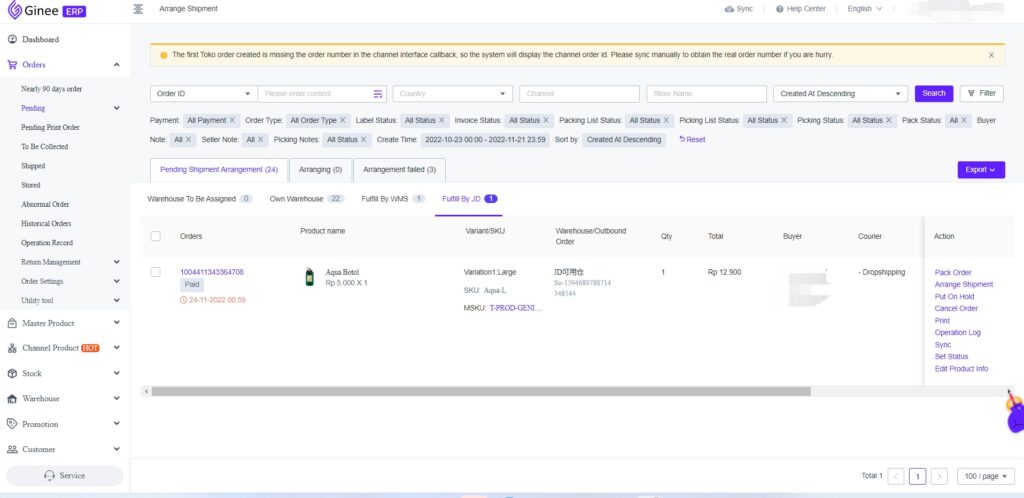This screenshot has width=1024, height=498.
Task: Select Own Warehouse subtab
Action: click(307, 199)
